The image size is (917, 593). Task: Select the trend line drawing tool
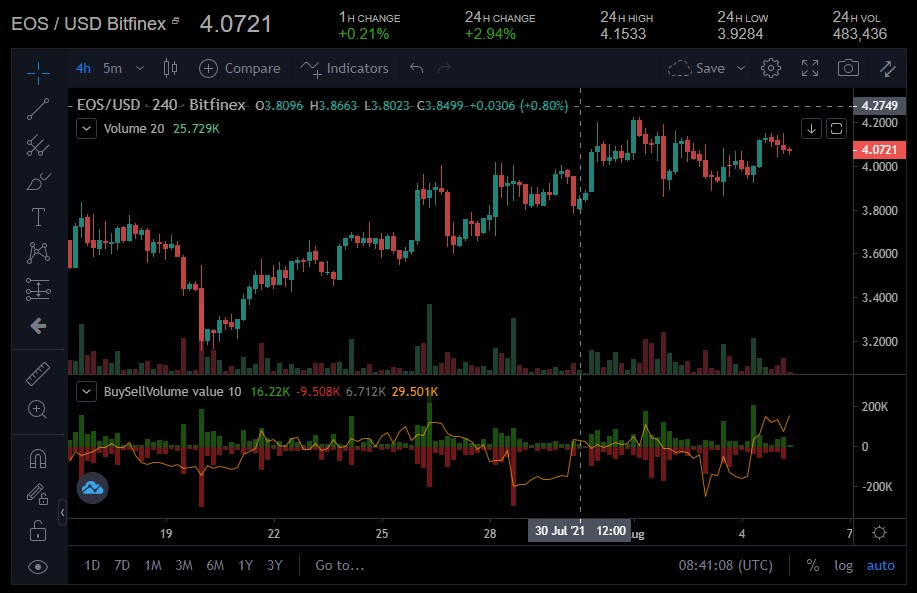coord(38,109)
